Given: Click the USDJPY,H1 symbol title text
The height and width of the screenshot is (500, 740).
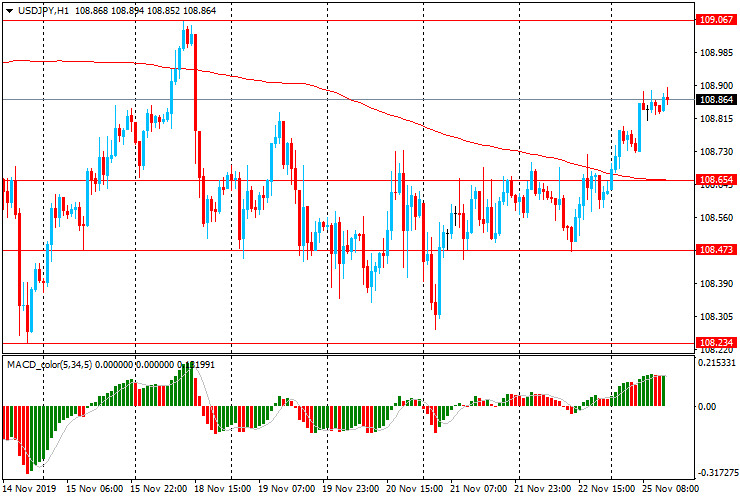Looking at the screenshot, I should [x=43, y=10].
